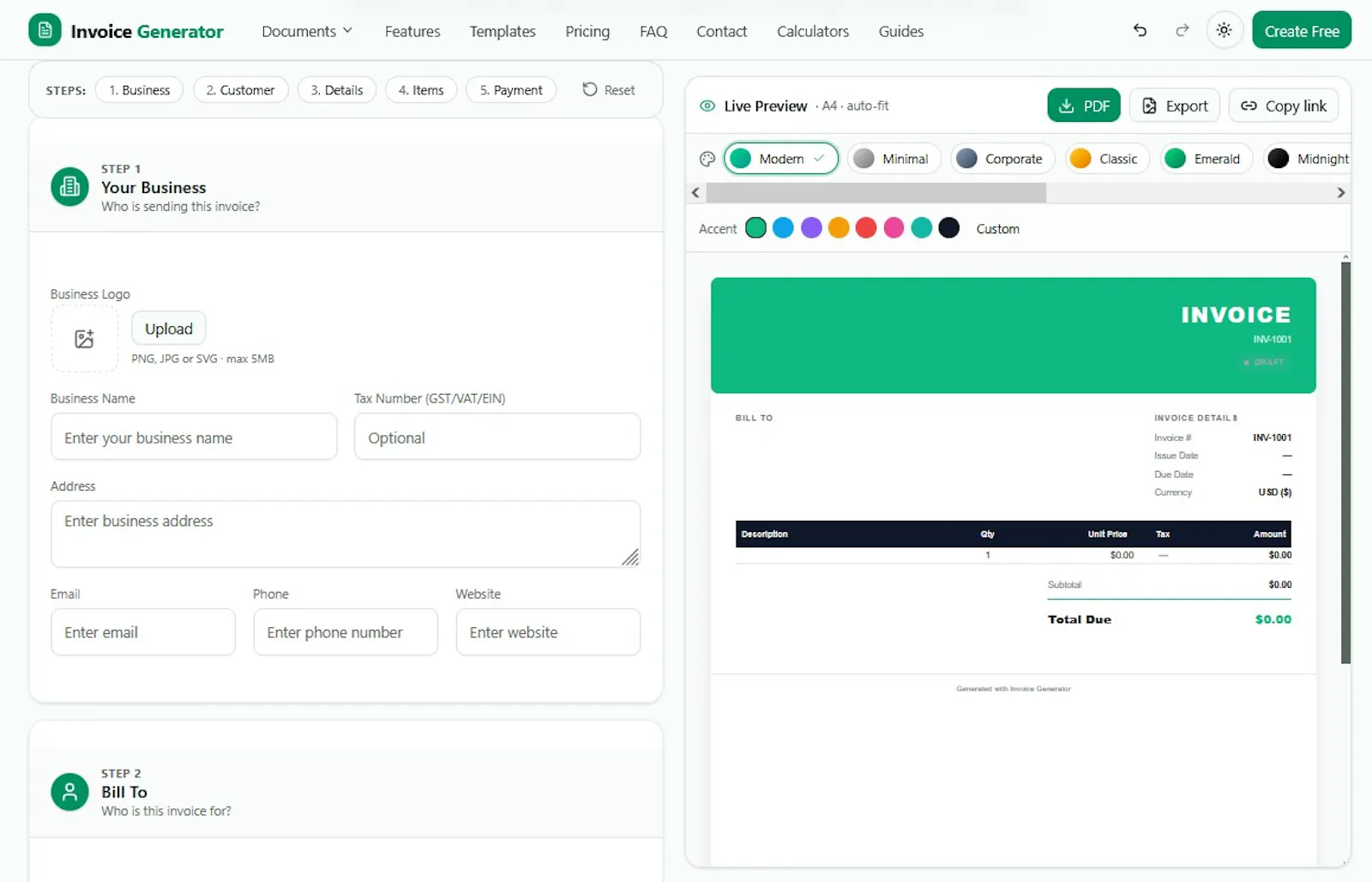Open the Export button
Image resolution: width=1372 pixels, height=882 pixels.
1175,106
